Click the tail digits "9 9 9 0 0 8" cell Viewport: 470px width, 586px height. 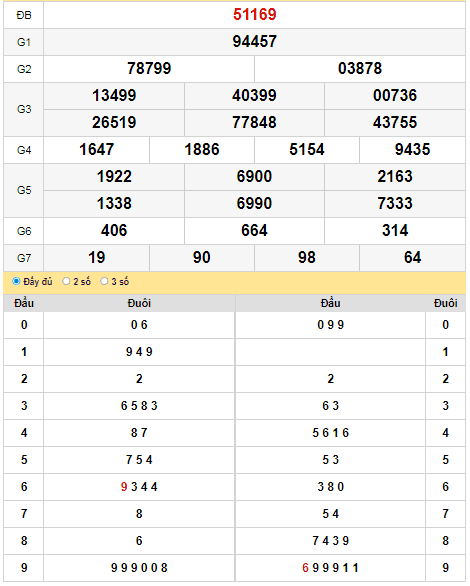pyautogui.click(x=139, y=568)
